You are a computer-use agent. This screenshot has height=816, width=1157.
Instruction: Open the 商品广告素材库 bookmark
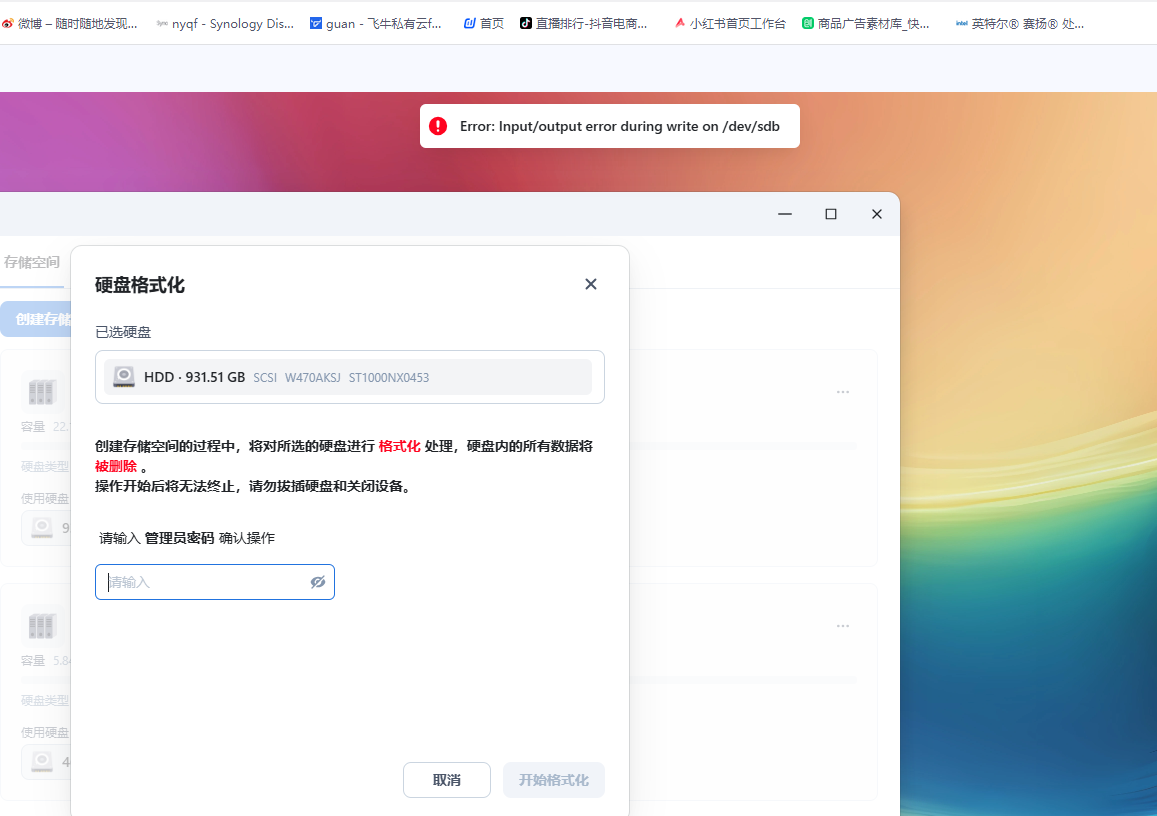point(866,24)
